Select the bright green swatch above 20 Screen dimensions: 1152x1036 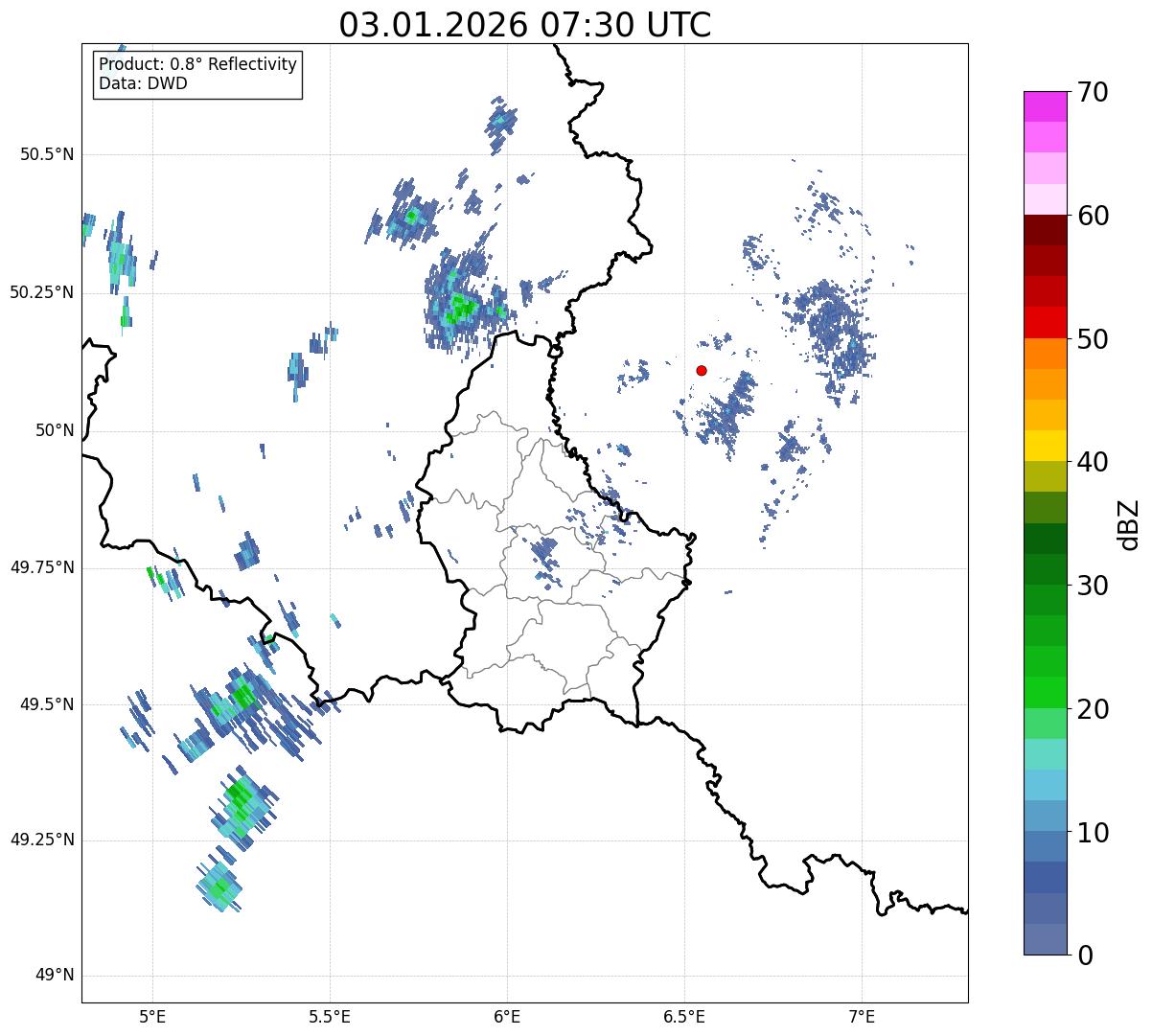1051,692
